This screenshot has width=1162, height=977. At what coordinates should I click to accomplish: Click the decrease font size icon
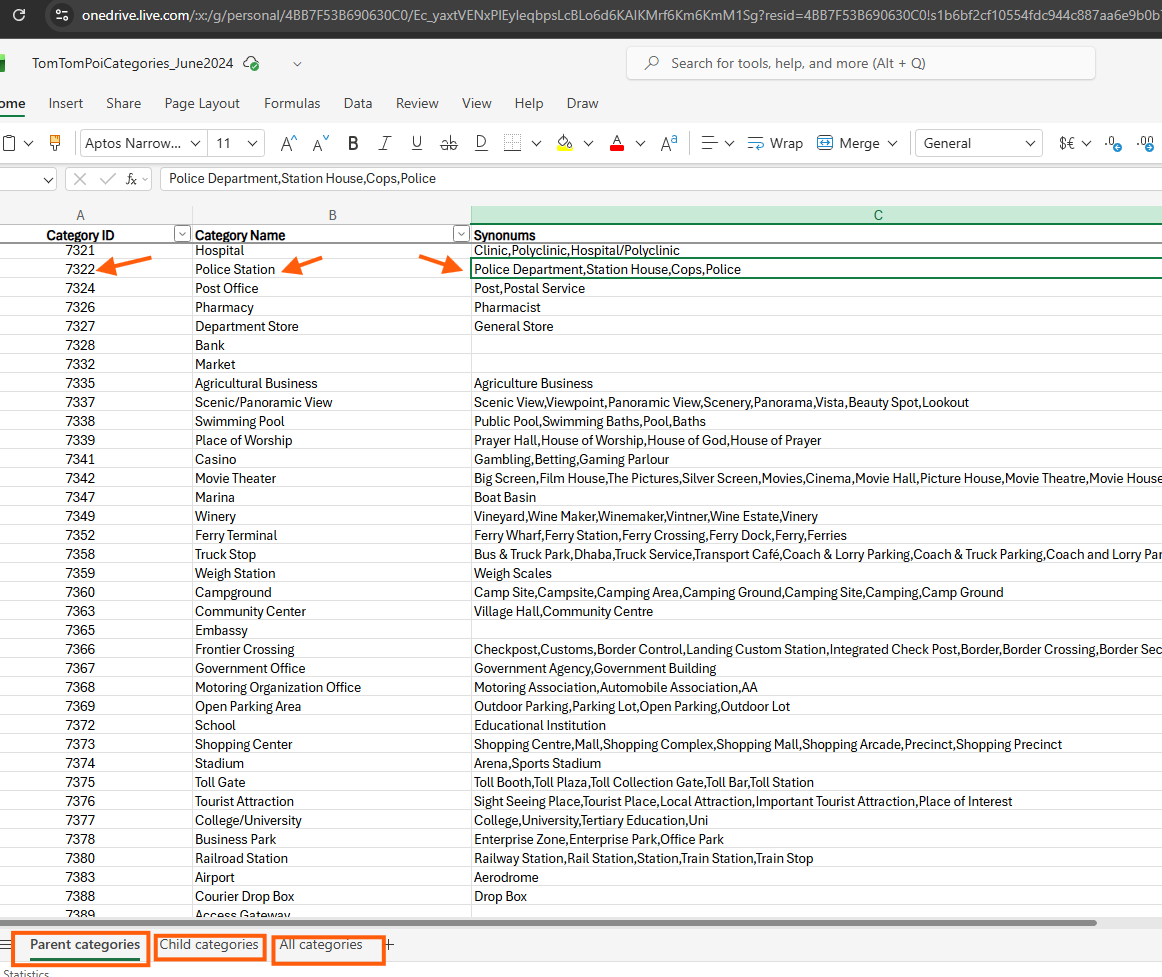321,143
